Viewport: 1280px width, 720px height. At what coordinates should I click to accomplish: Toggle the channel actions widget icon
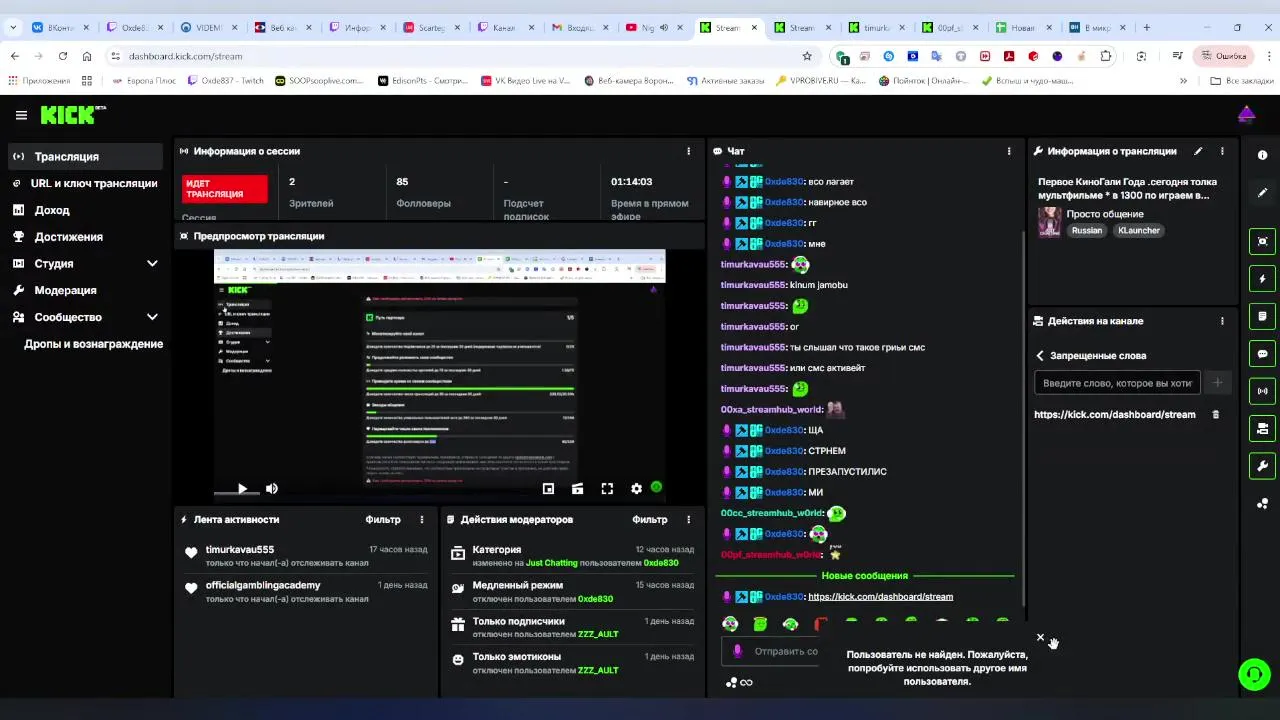point(1262,429)
